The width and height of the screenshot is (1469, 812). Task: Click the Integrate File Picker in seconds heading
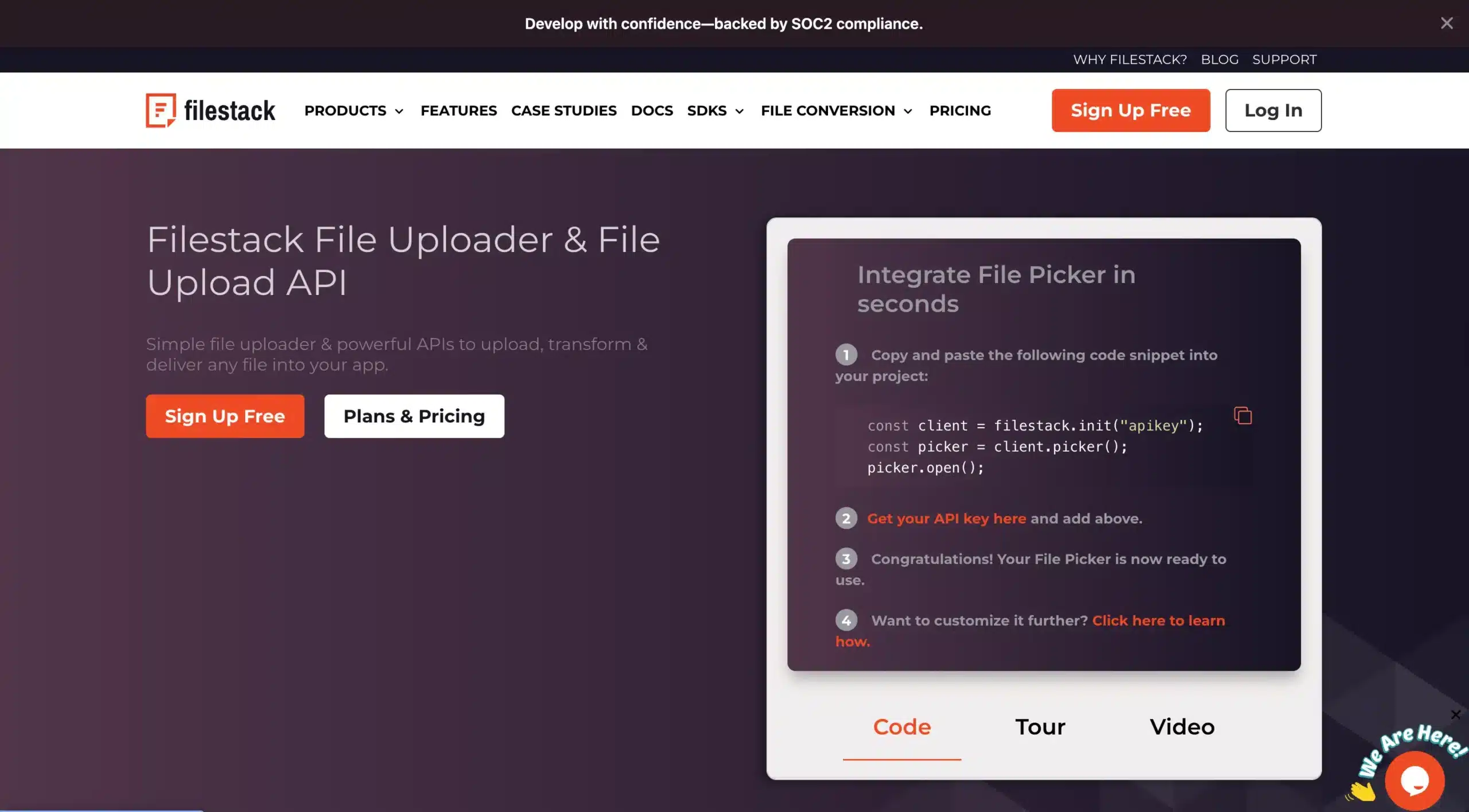996,289
